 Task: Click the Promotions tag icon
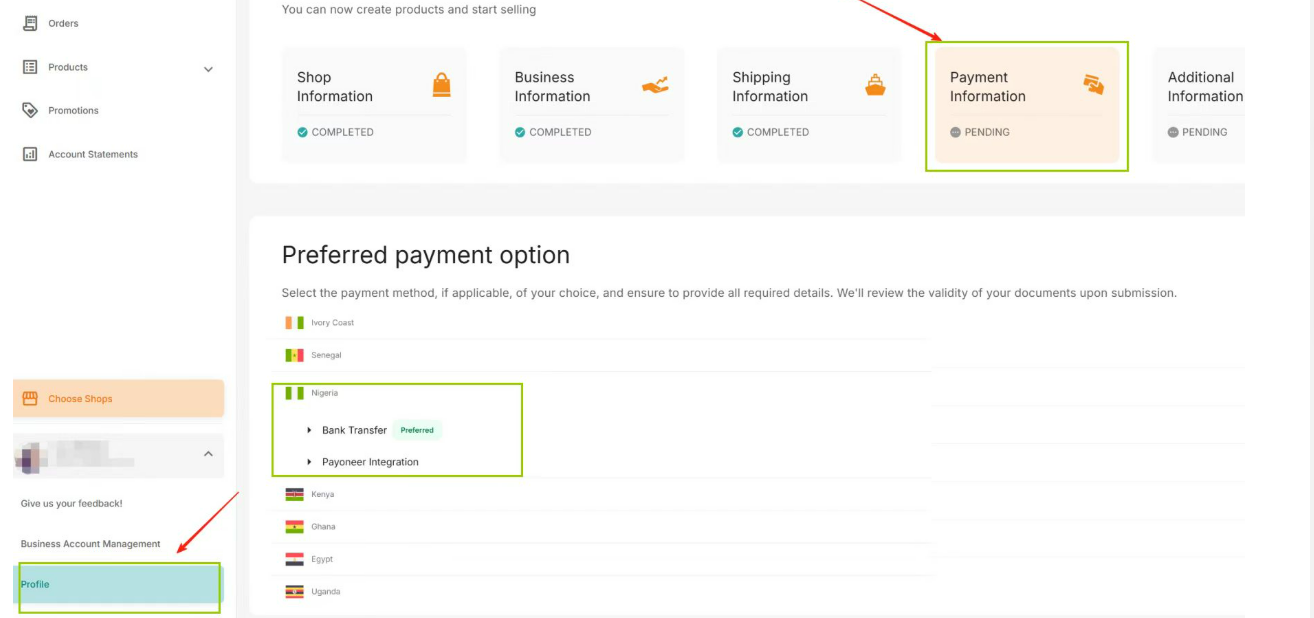coord(30,110)
